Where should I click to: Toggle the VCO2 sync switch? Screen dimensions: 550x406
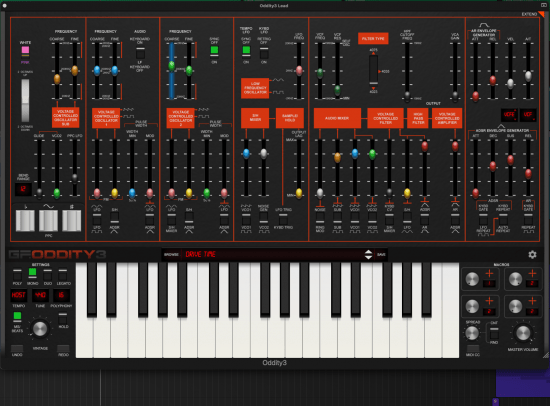(x=214, y=51)
